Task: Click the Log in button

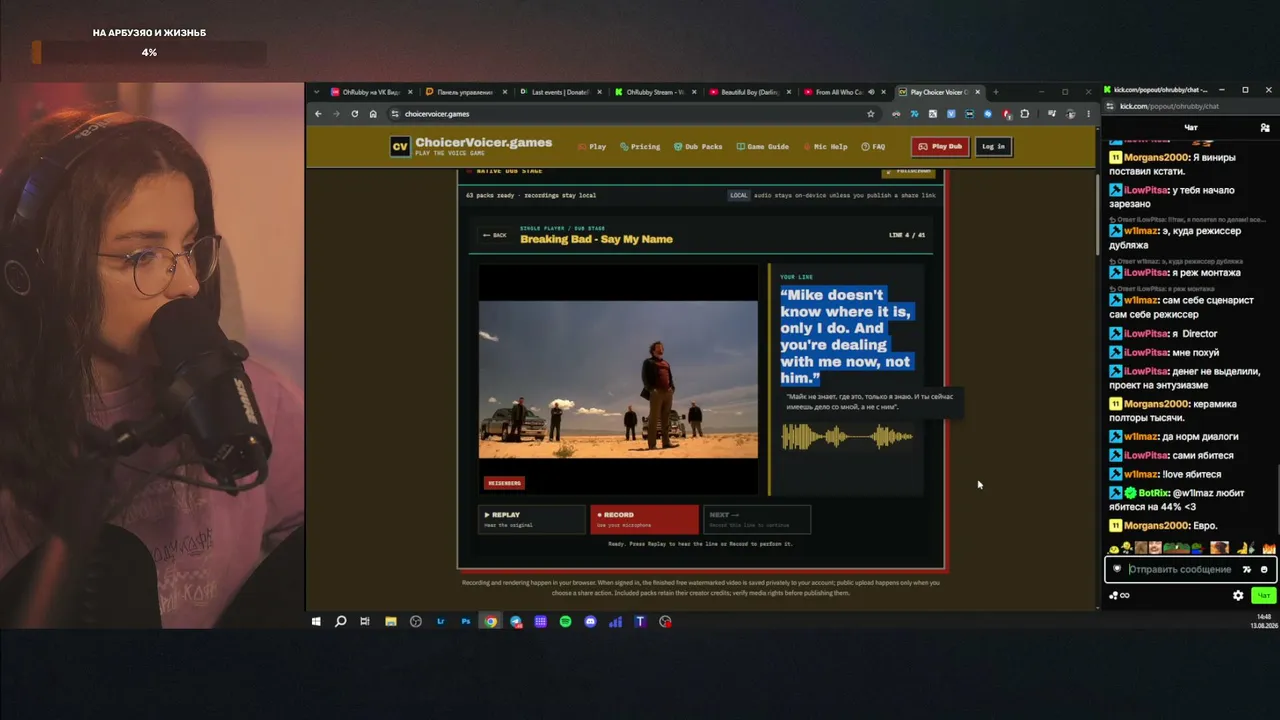Action: coord(993,146)
